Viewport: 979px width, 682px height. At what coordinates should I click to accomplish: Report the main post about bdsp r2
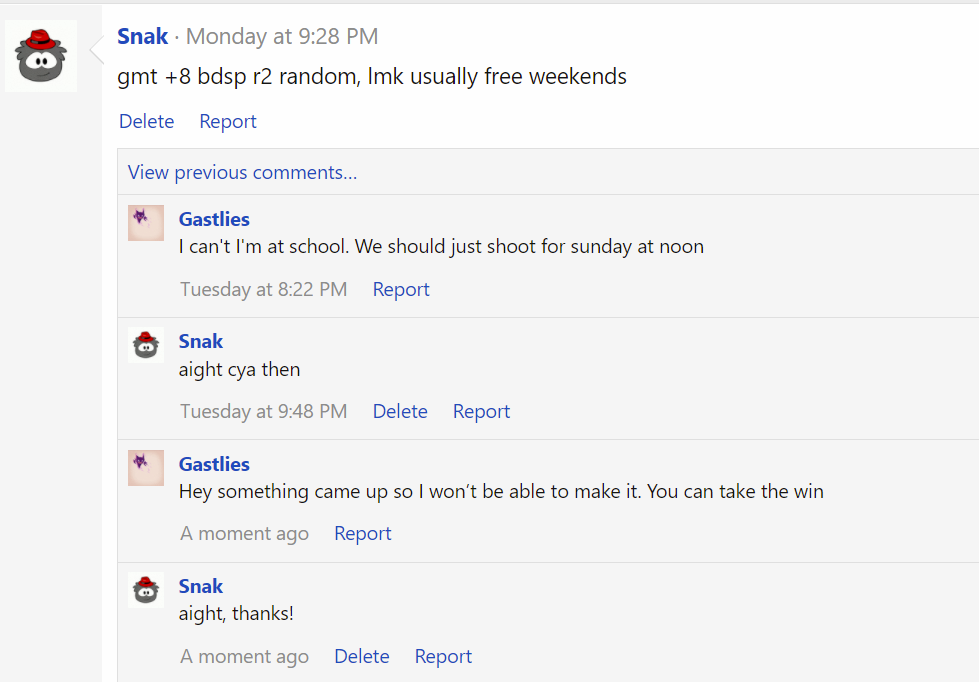[x=228, y=121]
